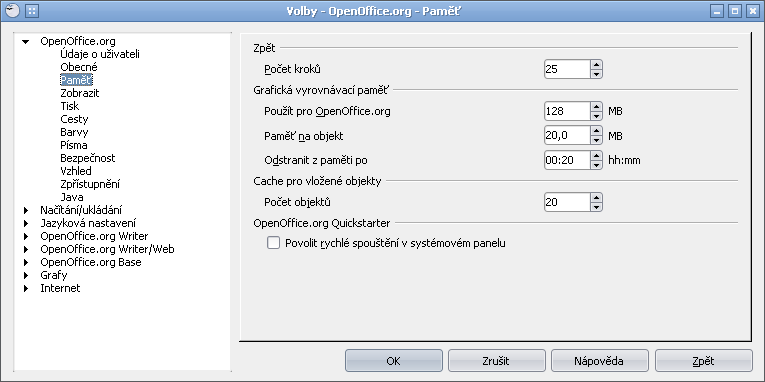Expand OpenOffice.org Writer tree node
This screenshot has height=382, width=765.
point(26,237)
